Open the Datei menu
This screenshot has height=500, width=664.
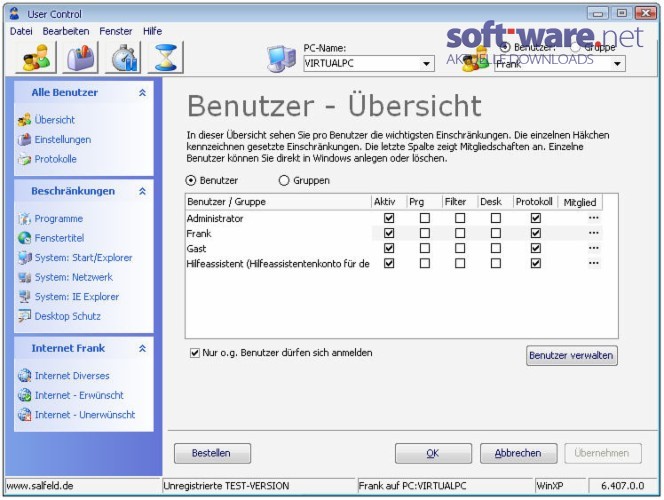(21, 31)
